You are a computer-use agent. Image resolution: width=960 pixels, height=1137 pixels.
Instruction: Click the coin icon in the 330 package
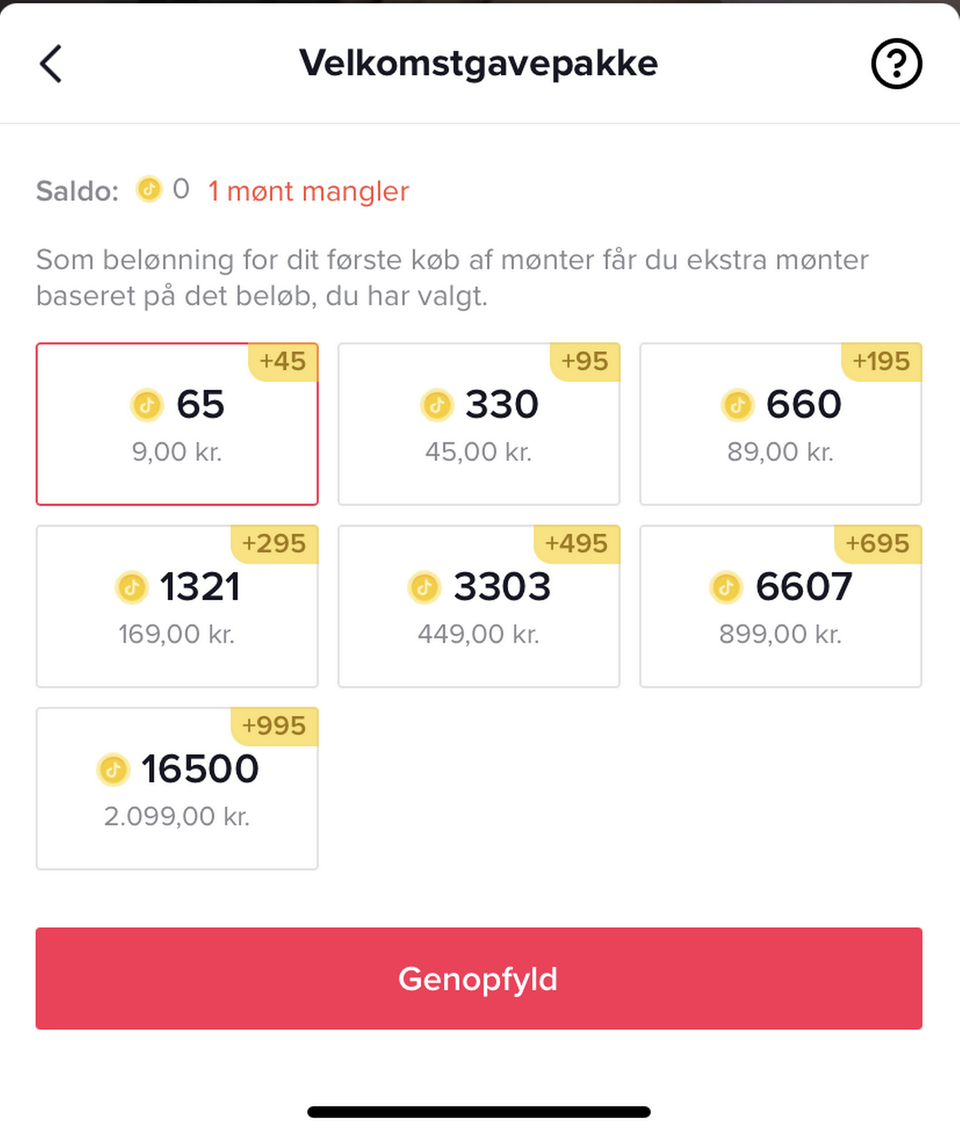(x=437, y=405)
